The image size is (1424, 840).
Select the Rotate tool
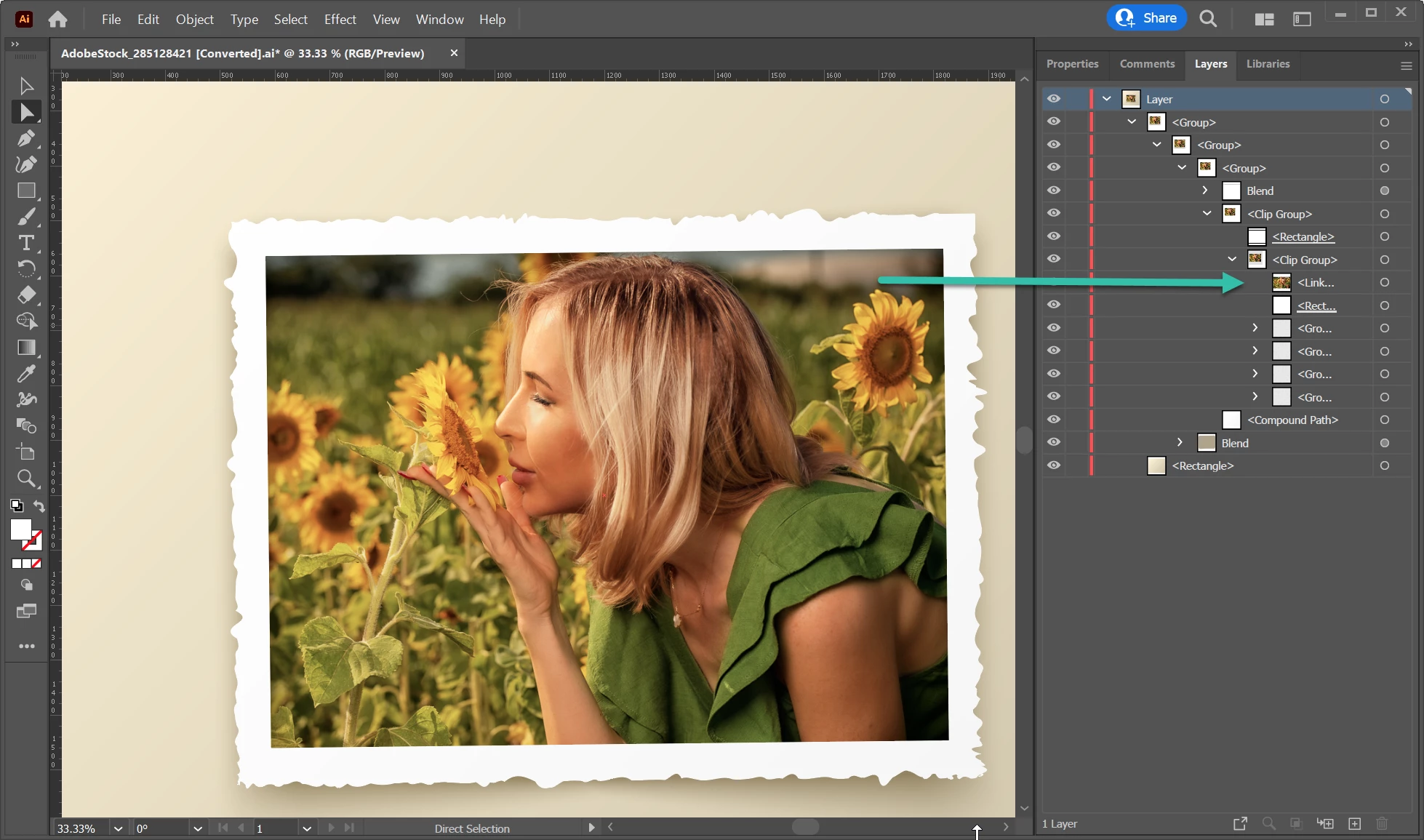26,269
